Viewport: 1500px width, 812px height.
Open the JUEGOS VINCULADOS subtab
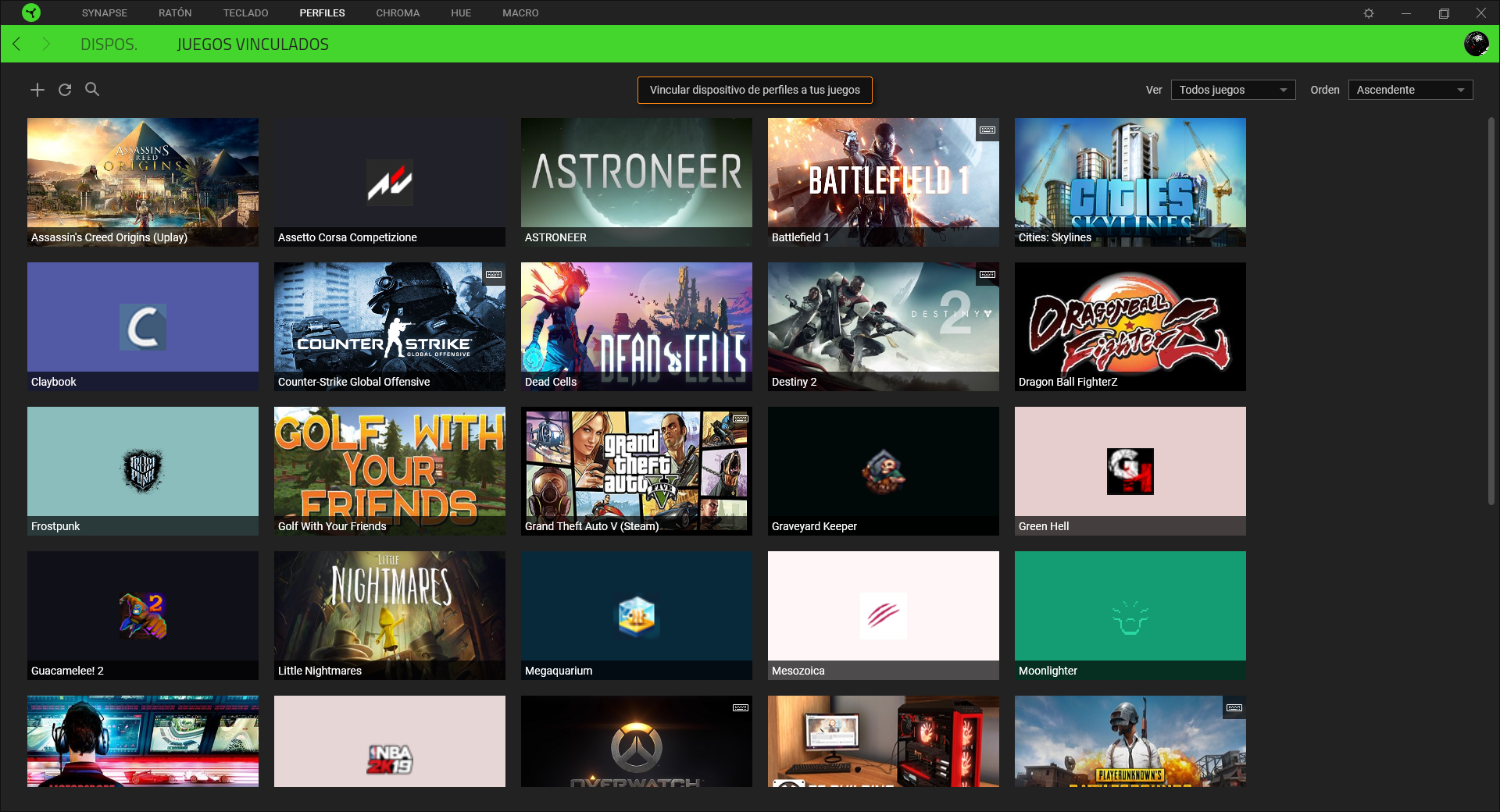tap(252, 45)
